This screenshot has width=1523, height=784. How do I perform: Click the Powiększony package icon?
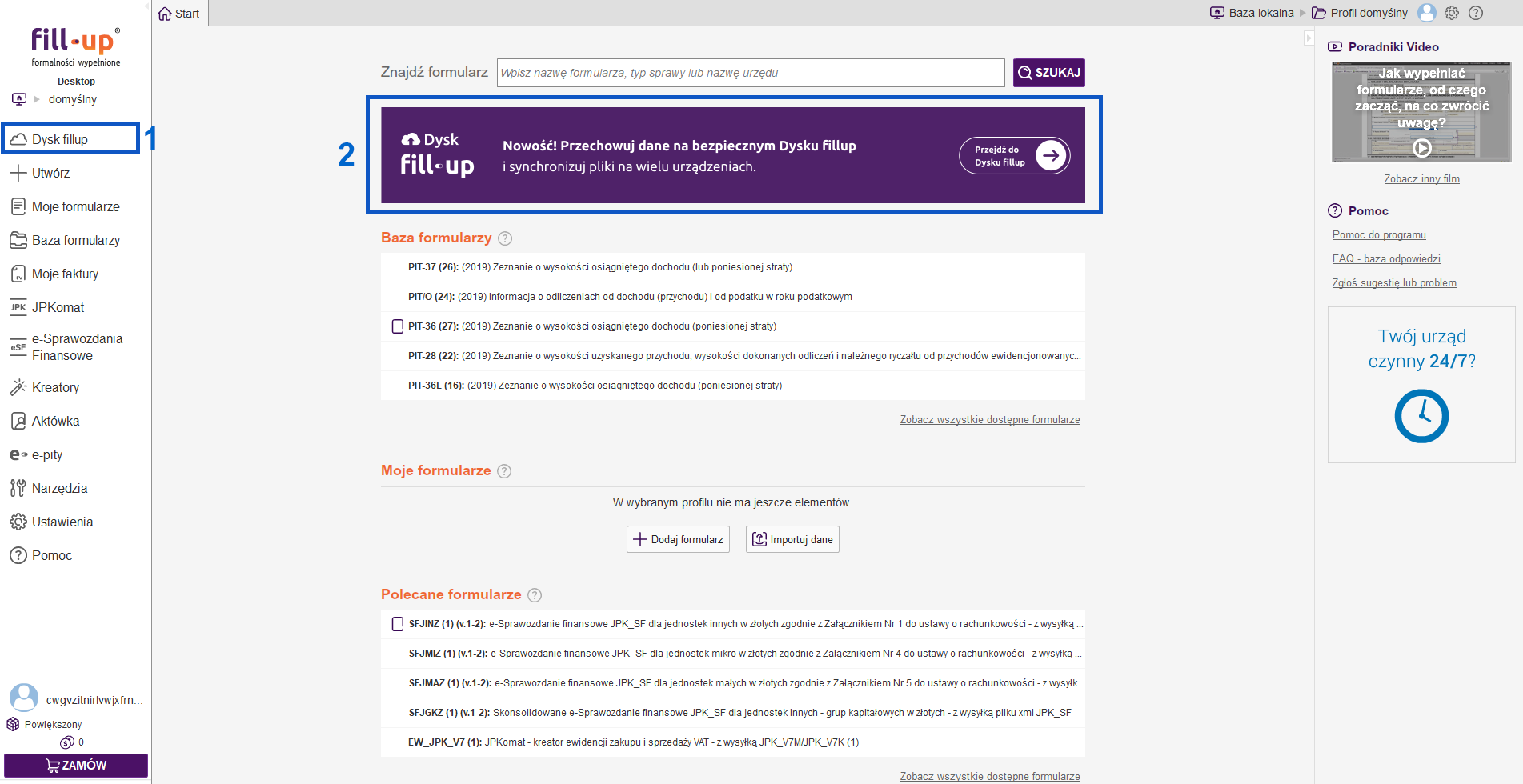(x=13, y=724)
